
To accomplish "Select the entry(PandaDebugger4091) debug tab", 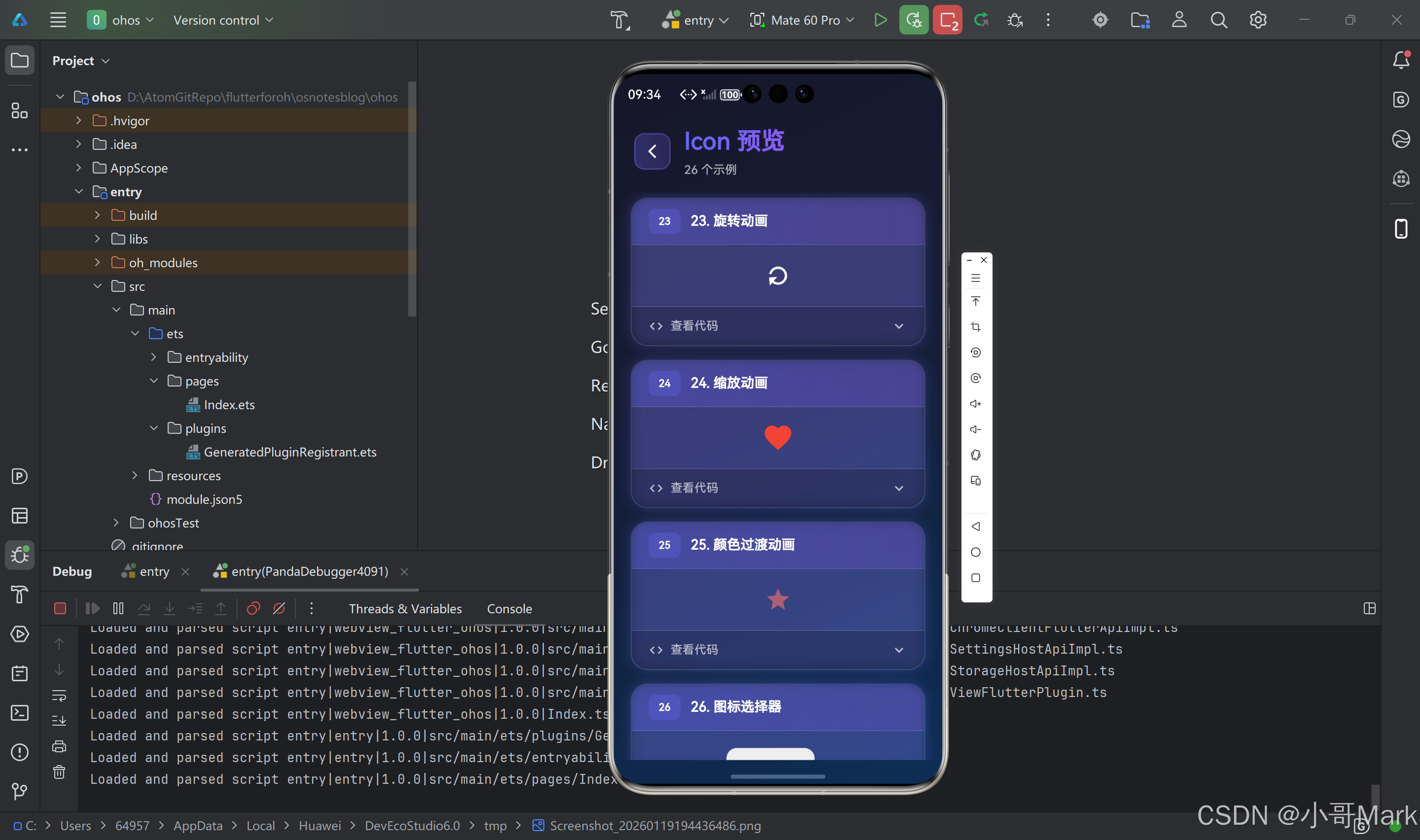I will tap(309, 572).
